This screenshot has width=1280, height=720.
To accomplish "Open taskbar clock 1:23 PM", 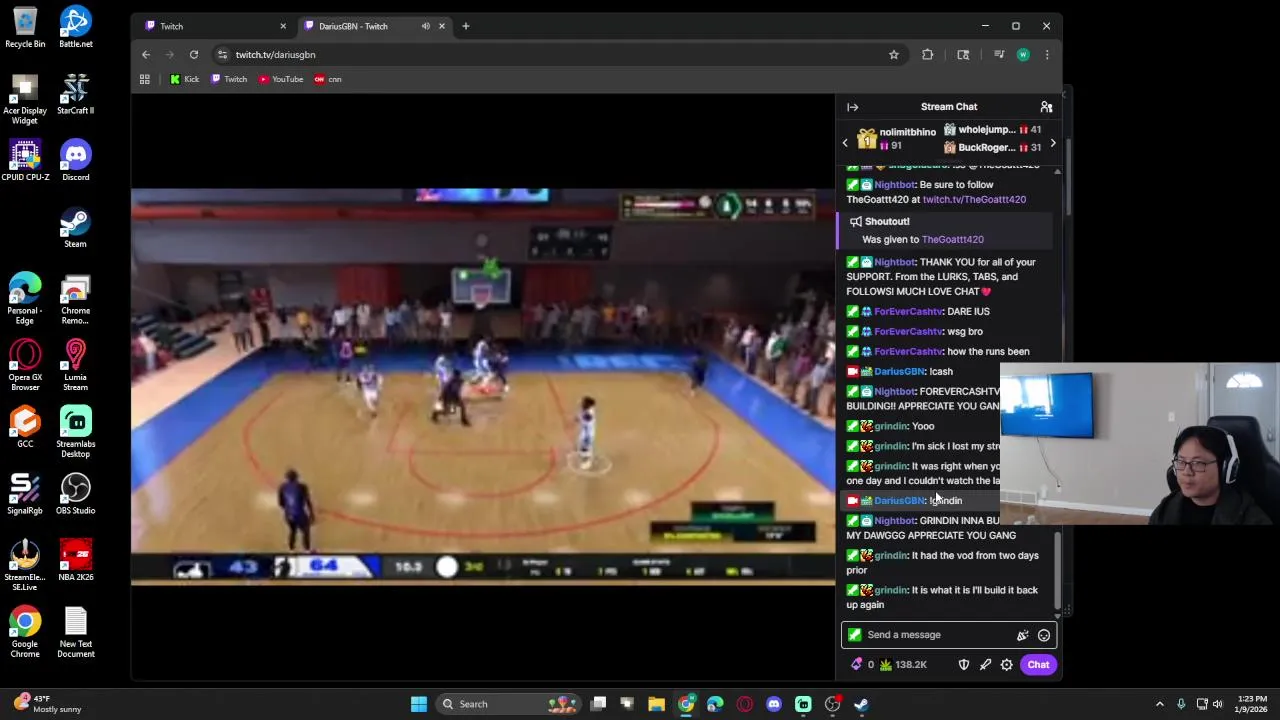I will click(1248, 704).
